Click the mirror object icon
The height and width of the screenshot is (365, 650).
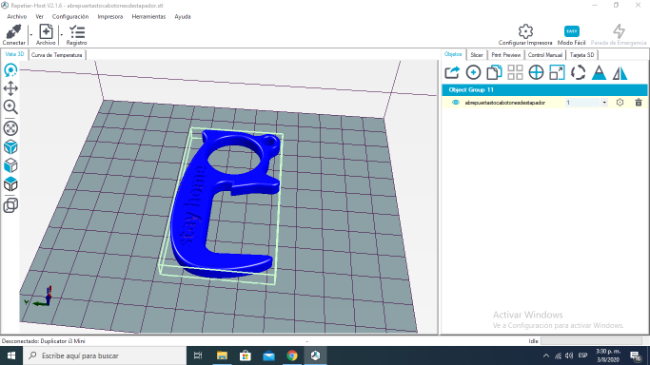[x=620, y=73]
